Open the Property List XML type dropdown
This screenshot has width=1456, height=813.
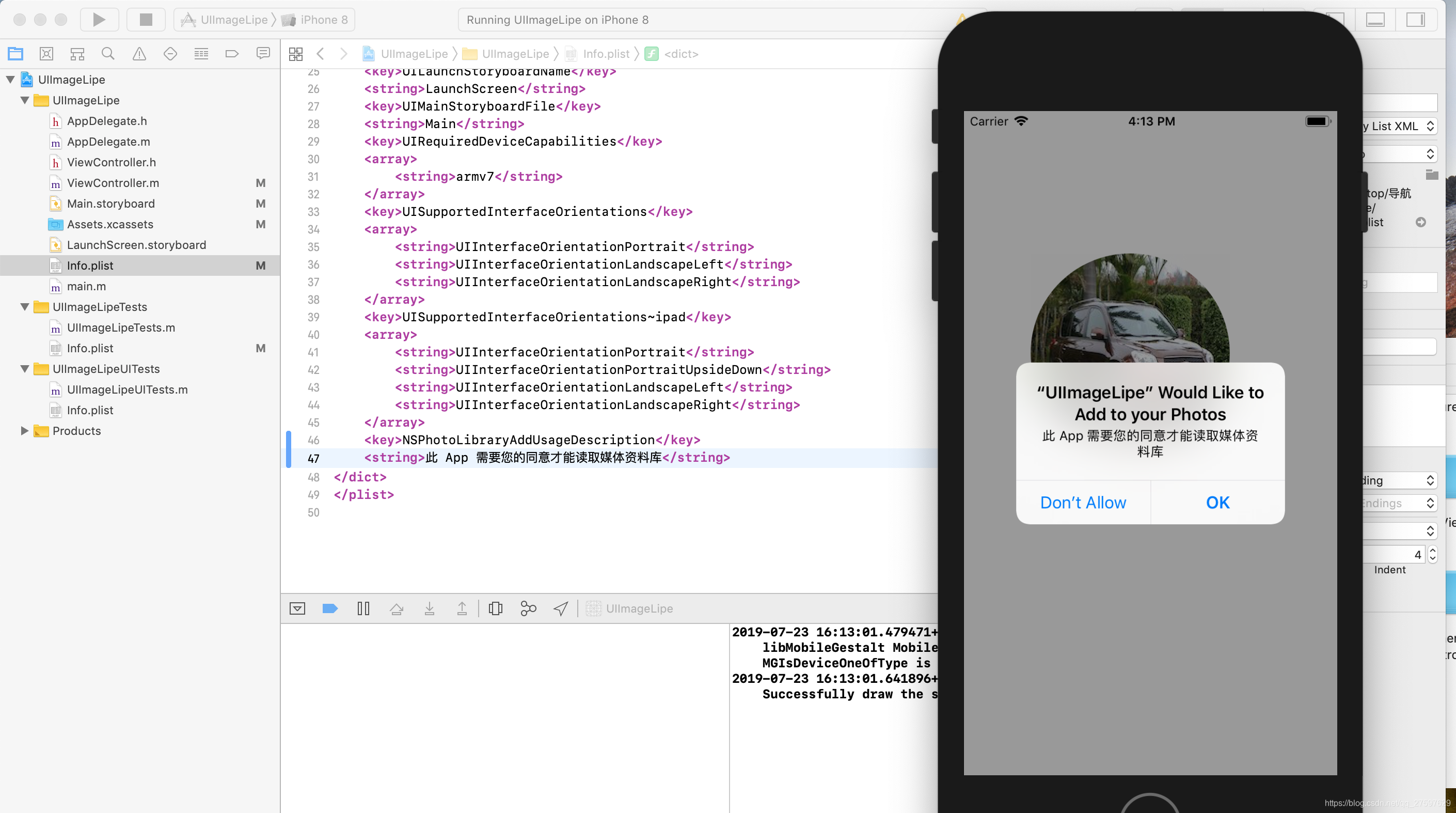[1401, 126]
